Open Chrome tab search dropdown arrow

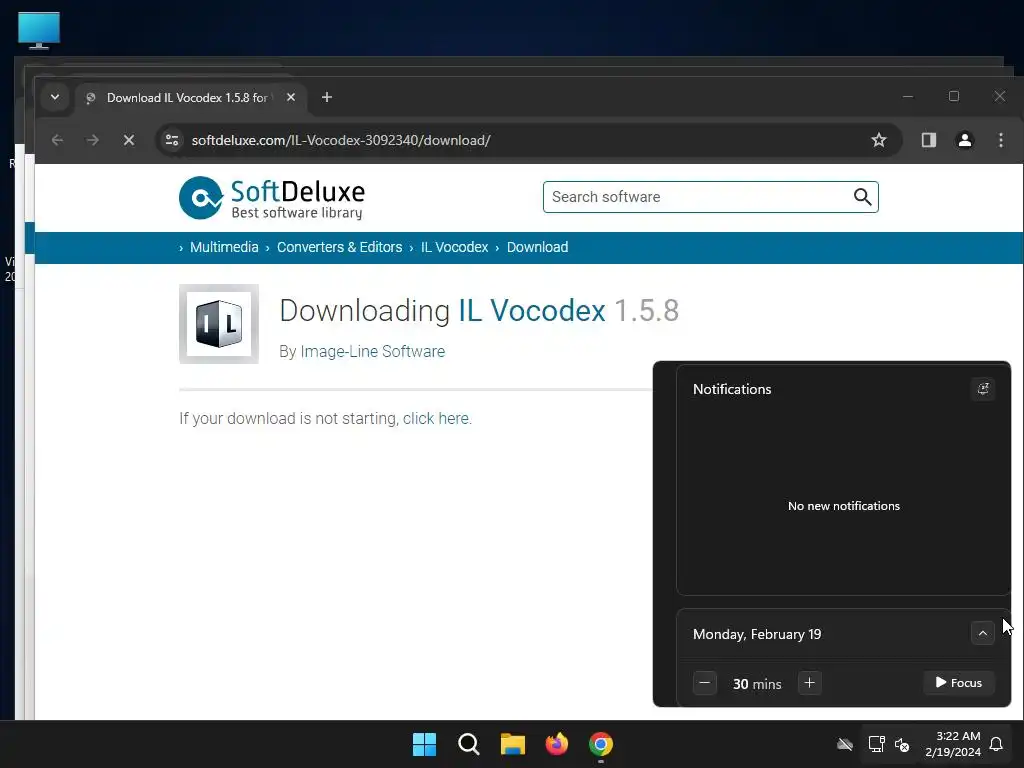[x=55, y=97]
